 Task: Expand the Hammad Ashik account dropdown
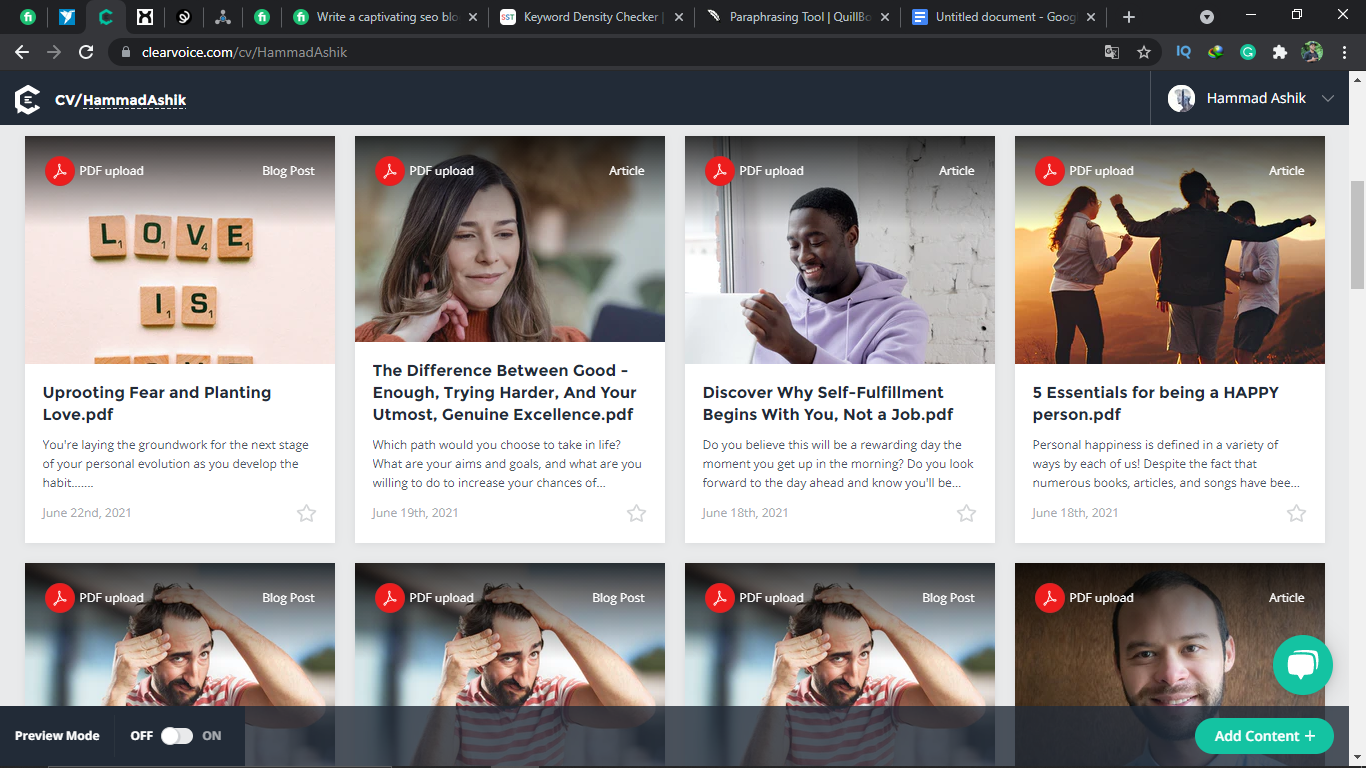pyautogui.click(x=1328, y=98)
